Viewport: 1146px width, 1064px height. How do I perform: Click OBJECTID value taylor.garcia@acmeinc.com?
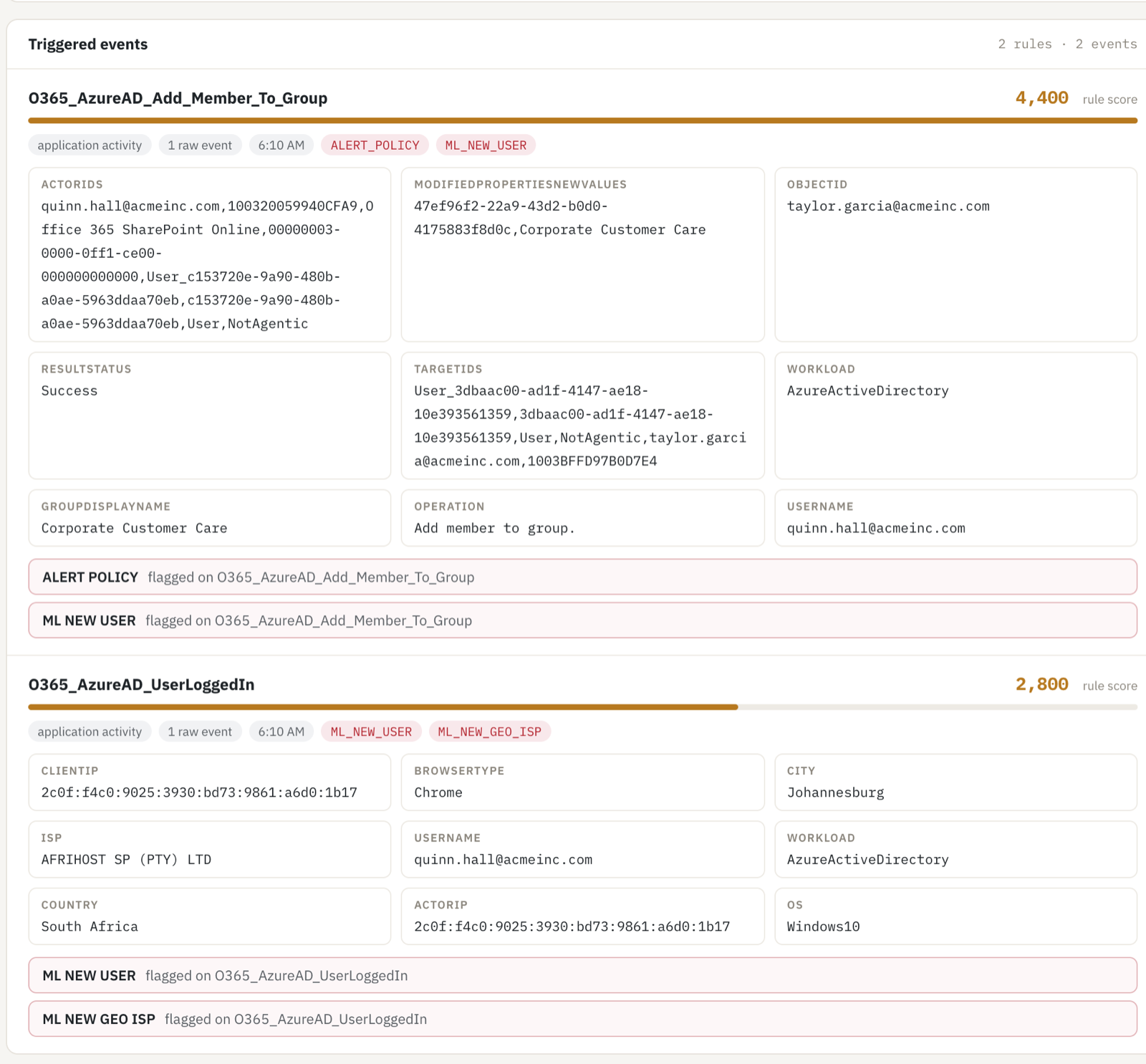[x=888, y=206]
